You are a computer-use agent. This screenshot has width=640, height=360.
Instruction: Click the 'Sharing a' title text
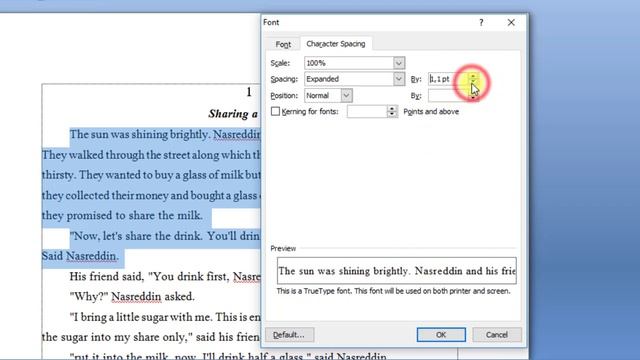(233, 113)
